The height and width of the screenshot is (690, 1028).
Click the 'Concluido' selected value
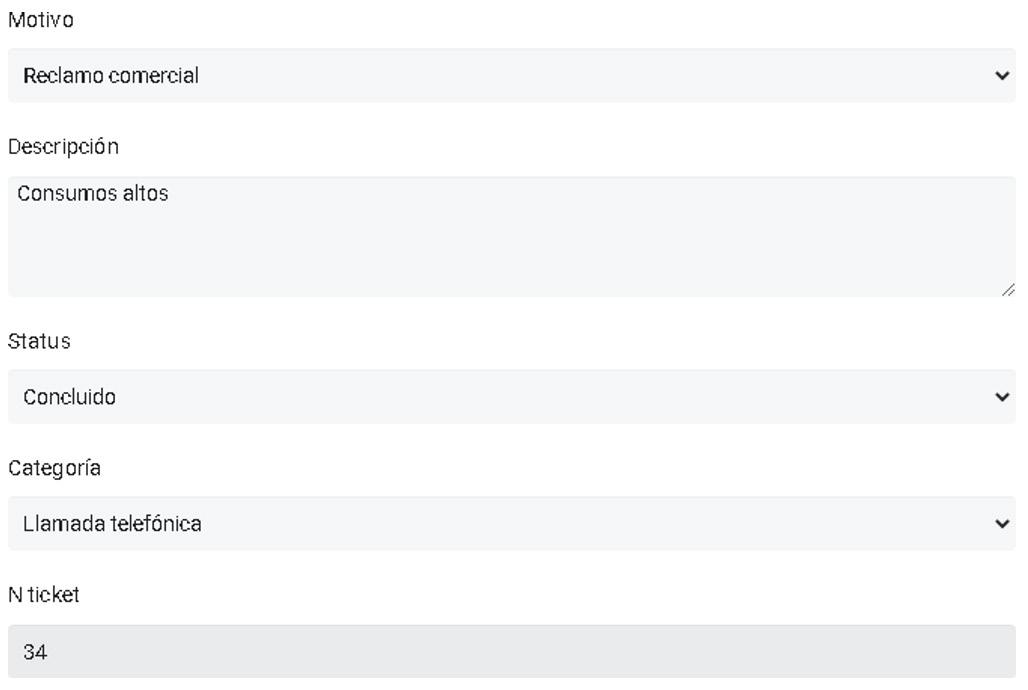pyautogui.click(x=70, y=397)
